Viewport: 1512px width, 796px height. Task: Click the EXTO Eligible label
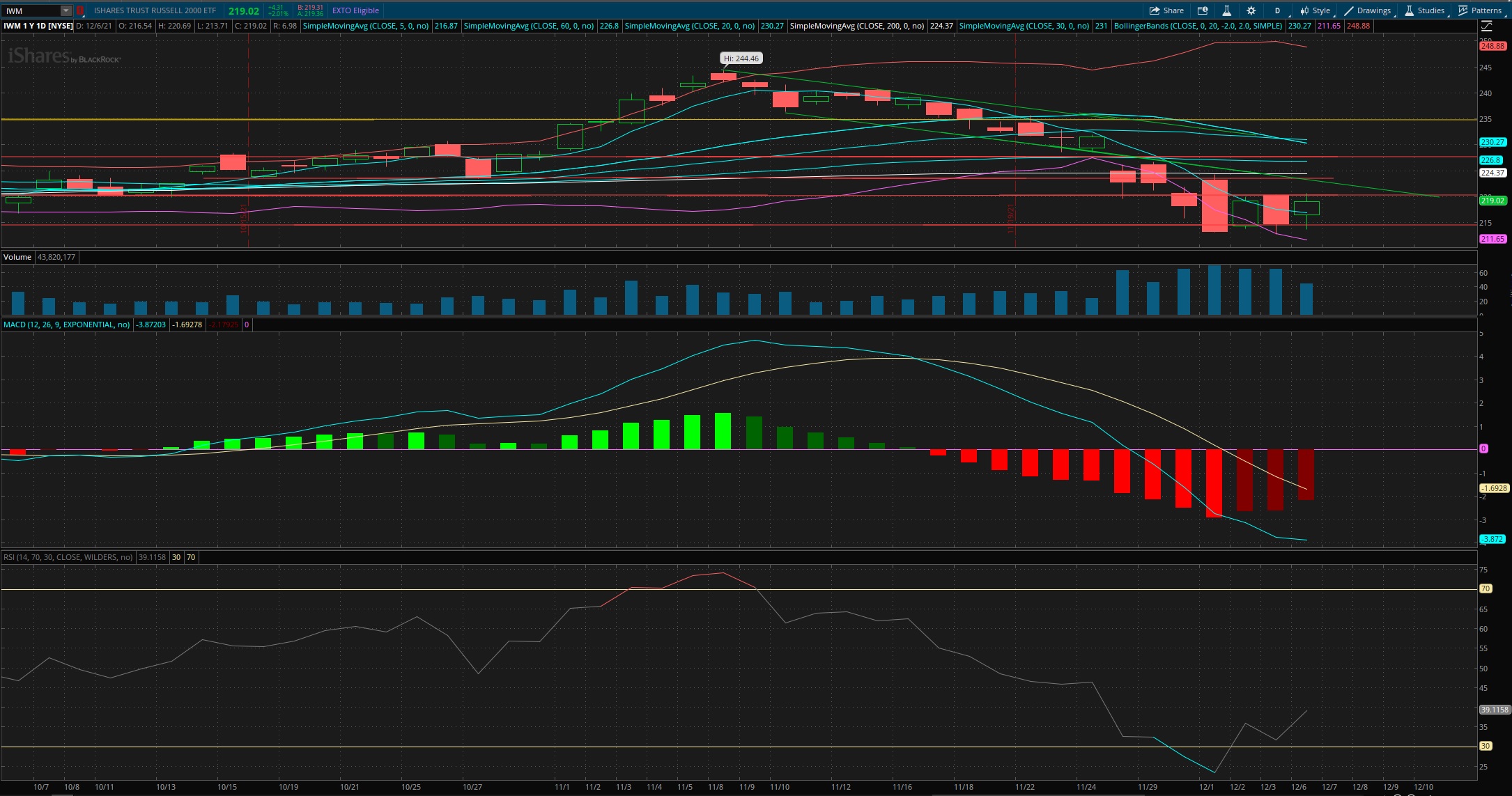tap(355, 10)
